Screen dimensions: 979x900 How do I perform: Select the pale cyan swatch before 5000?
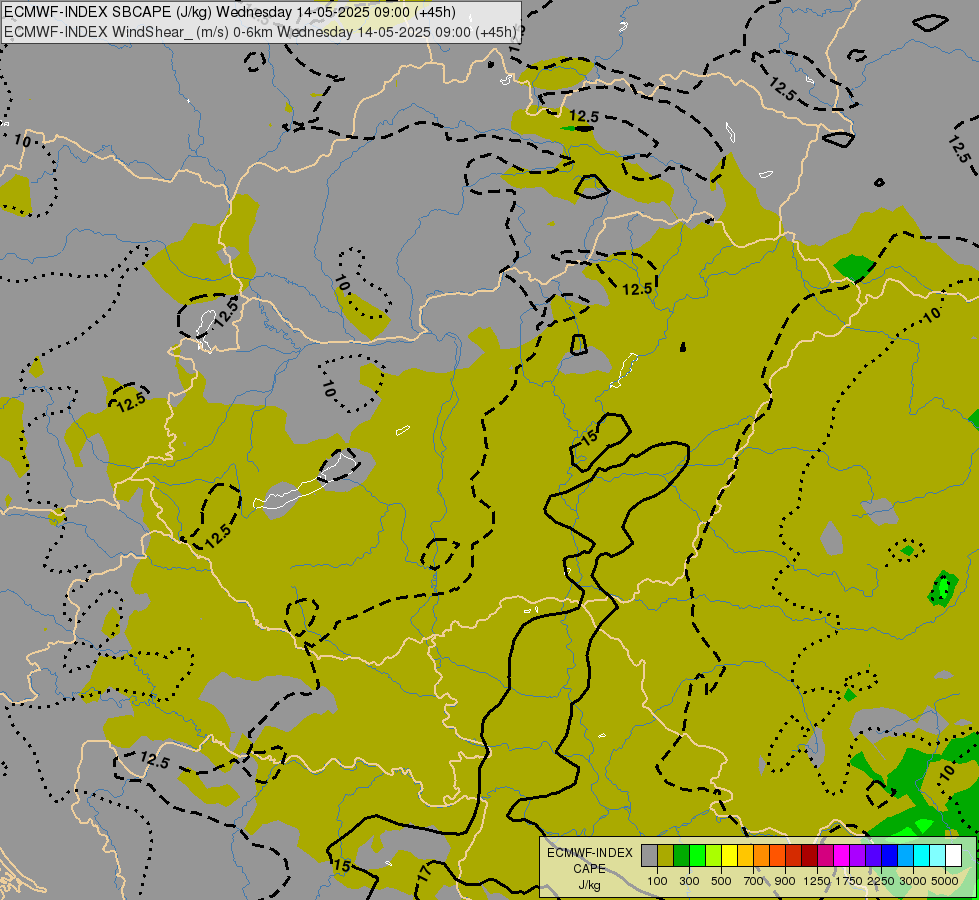tap(938, 856)
